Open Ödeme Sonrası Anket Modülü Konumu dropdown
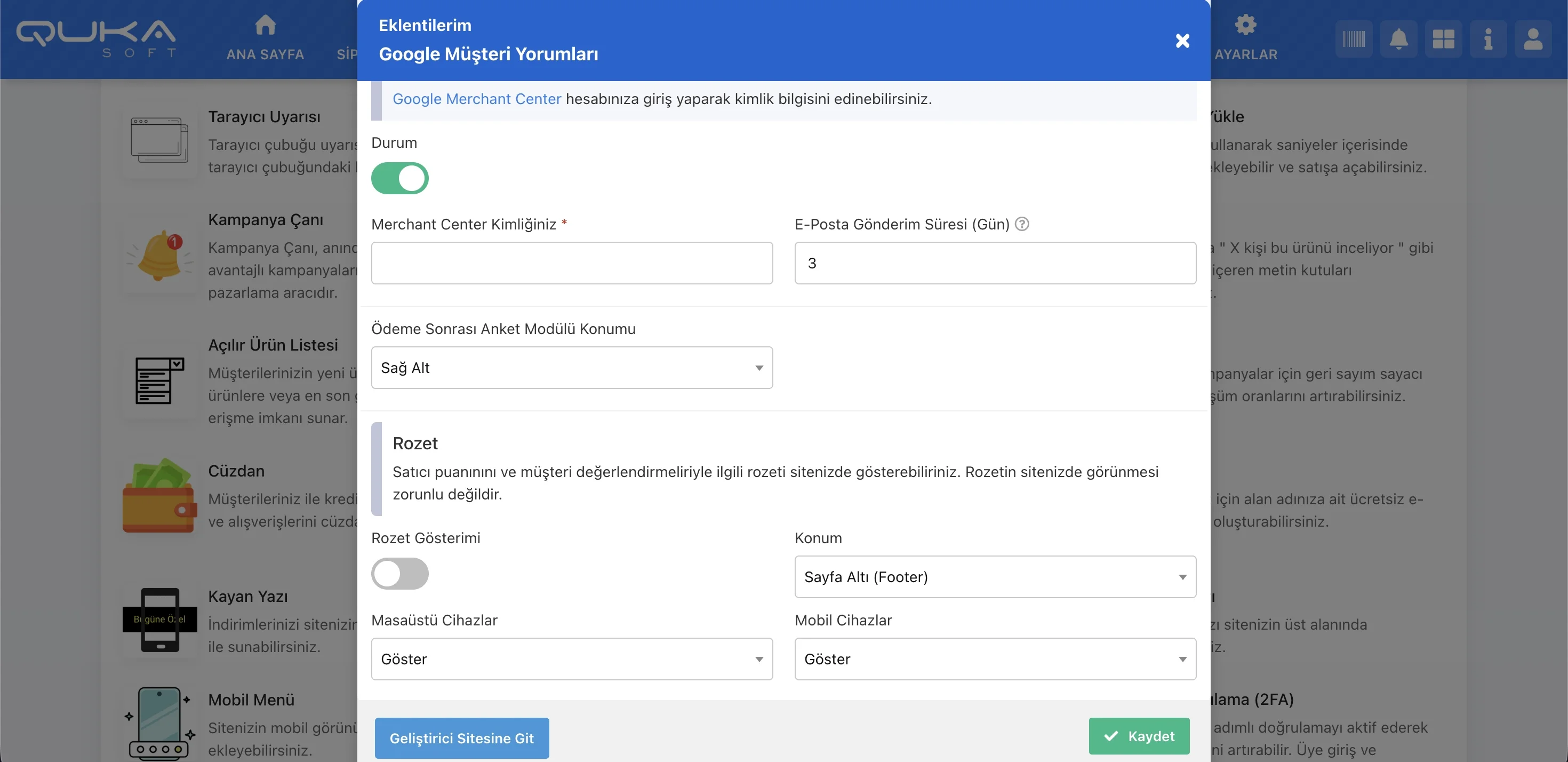This screenshot has width=1568, height=762. pyautogui.click(x=572, y=368)
